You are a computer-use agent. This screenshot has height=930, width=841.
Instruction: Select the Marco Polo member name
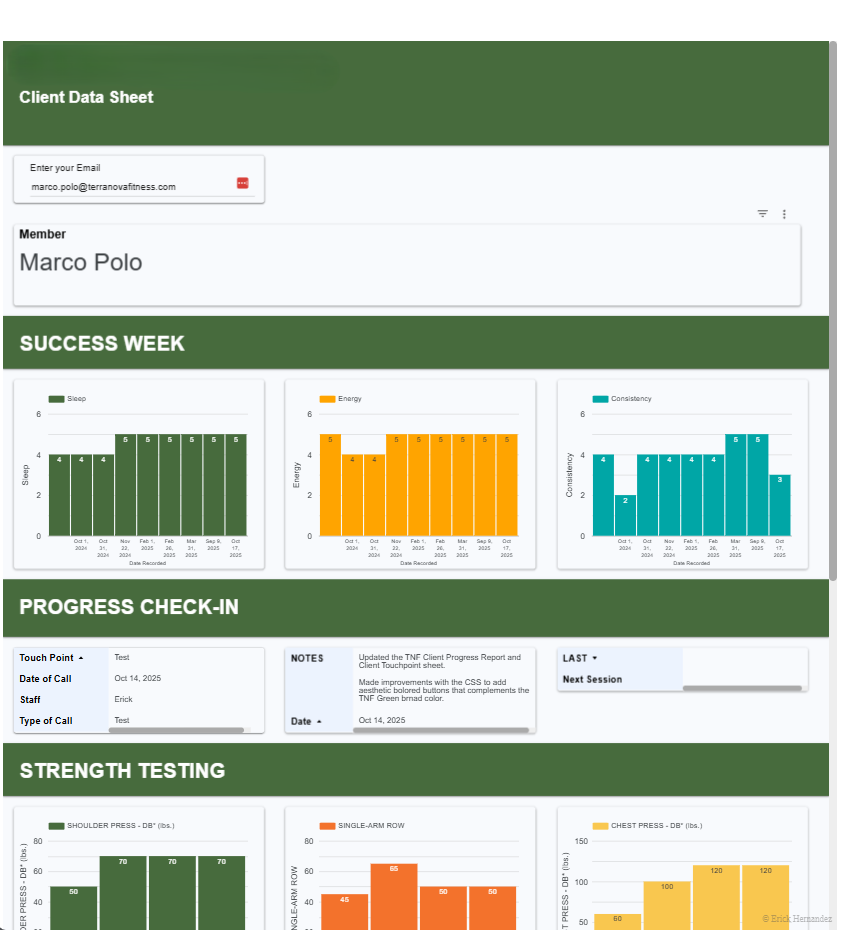click(80, 262)
